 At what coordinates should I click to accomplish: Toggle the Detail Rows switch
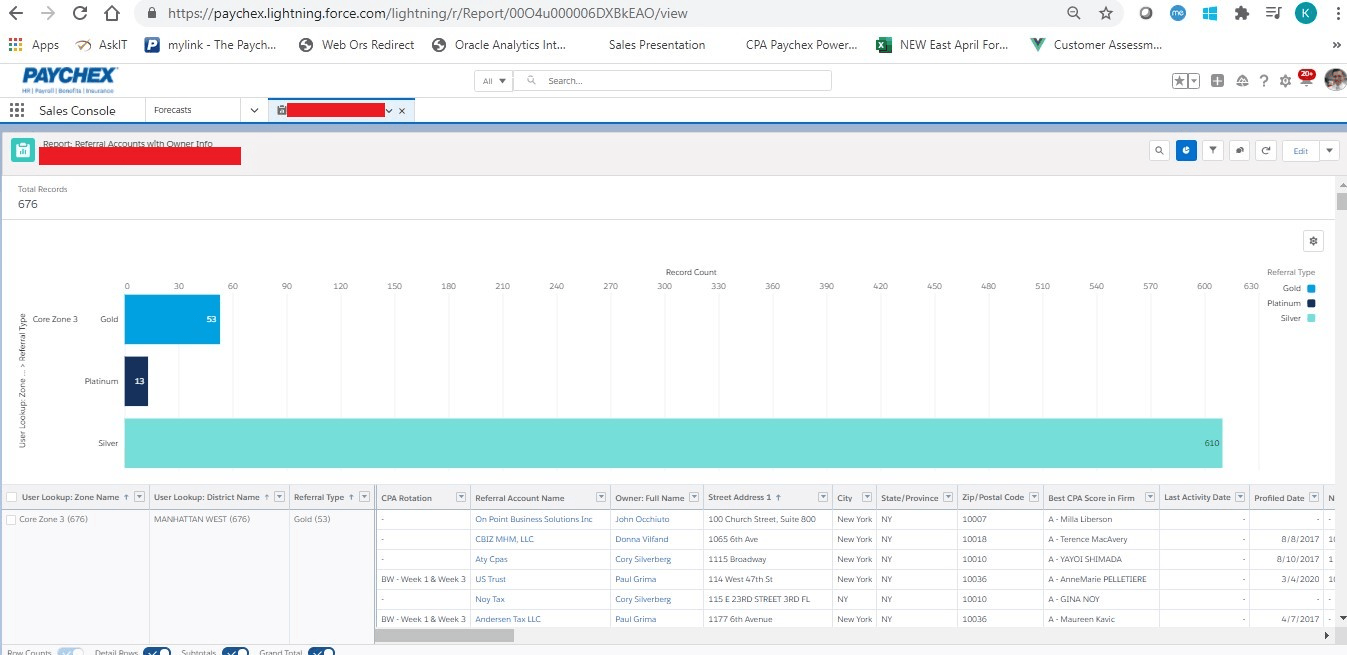pos(157,653)
